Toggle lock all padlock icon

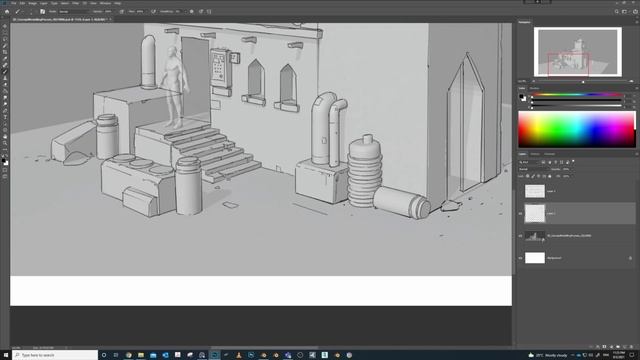pyautogui.click(x=549, y=176)
